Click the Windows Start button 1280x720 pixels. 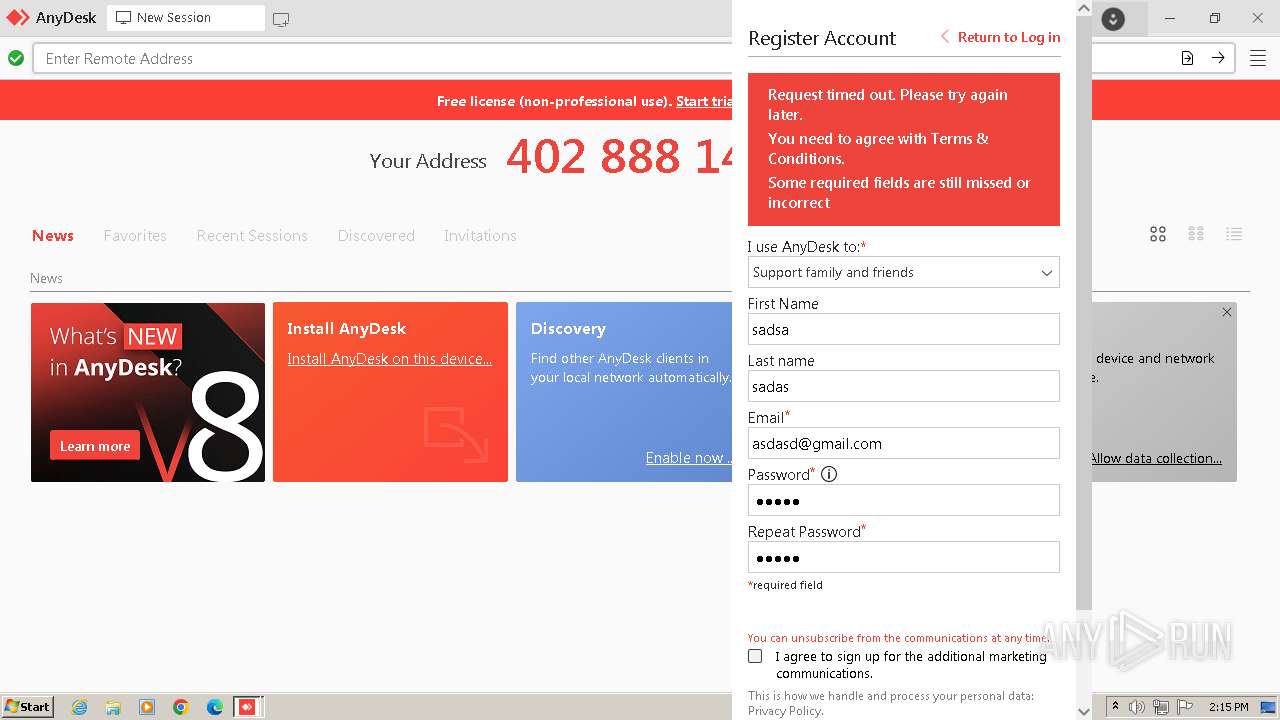pyautogui.click(x=27, y=707)
